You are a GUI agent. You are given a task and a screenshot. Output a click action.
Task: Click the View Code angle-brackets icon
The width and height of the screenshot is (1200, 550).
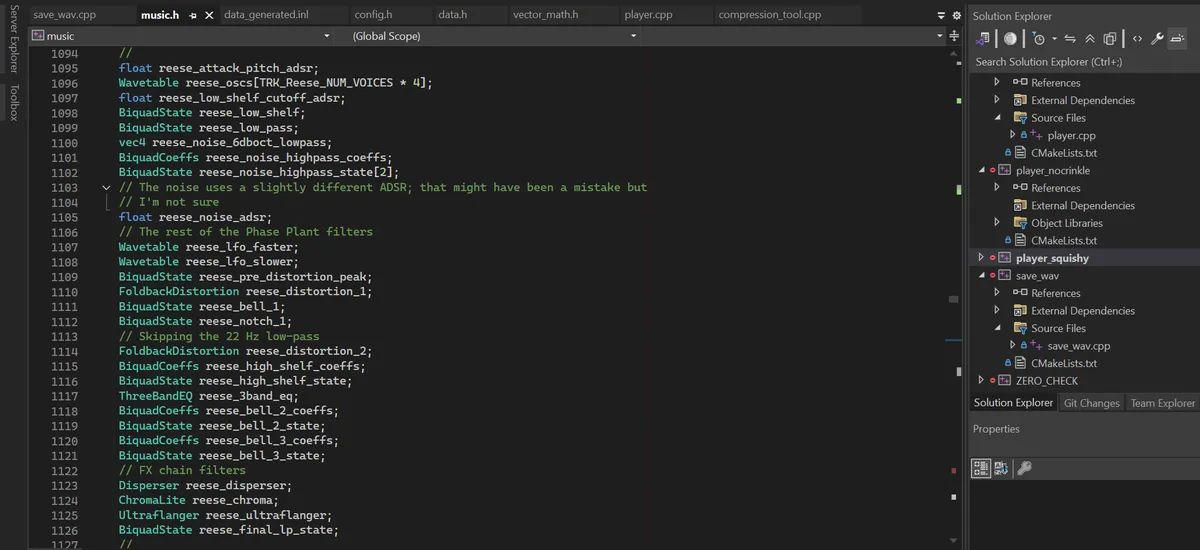point(1137,39)
